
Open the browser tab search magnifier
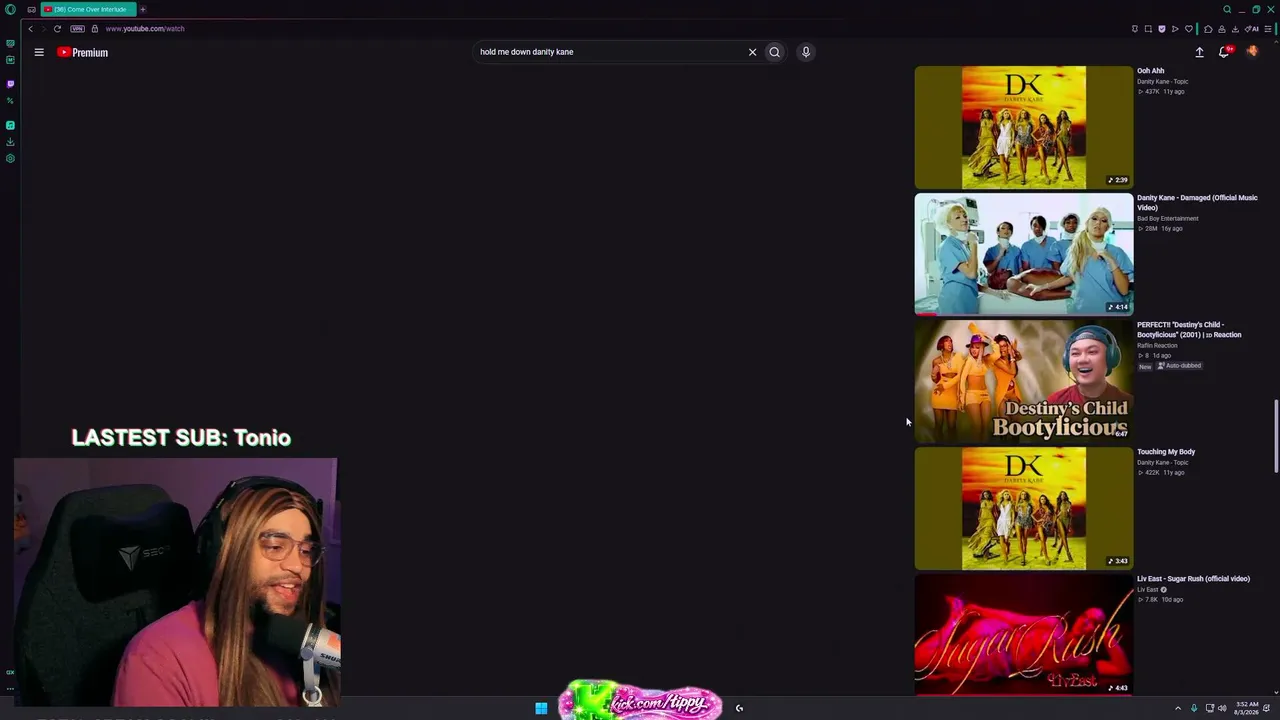1227,9
